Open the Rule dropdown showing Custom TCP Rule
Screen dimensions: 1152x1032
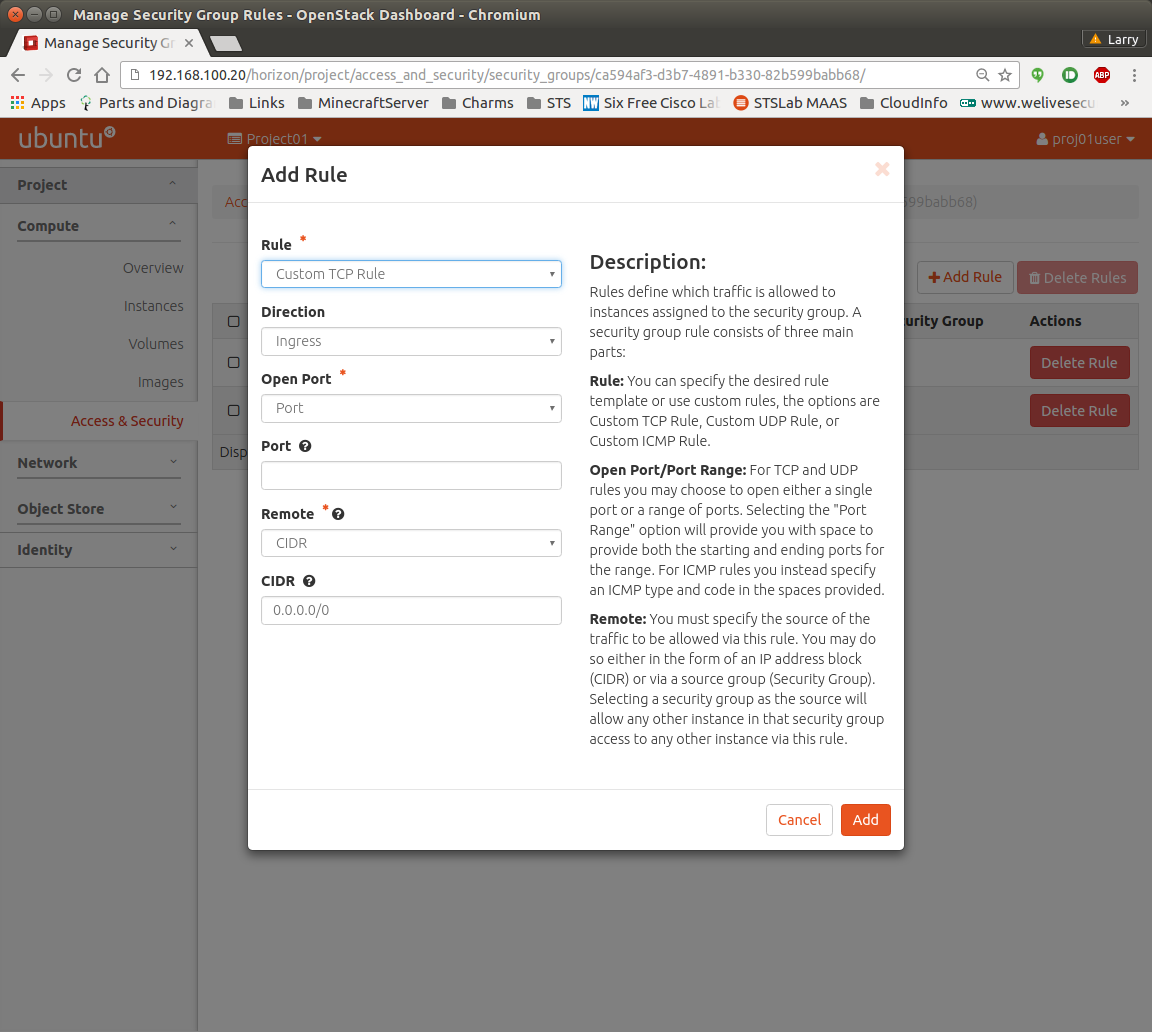point(411,274)
